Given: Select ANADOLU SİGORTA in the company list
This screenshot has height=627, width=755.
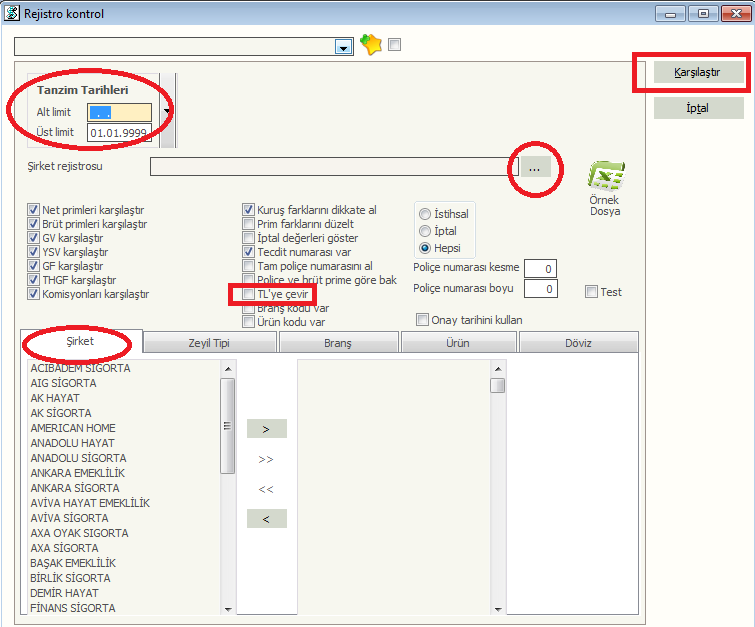Looking at the screenshot, I should [79, 458].
